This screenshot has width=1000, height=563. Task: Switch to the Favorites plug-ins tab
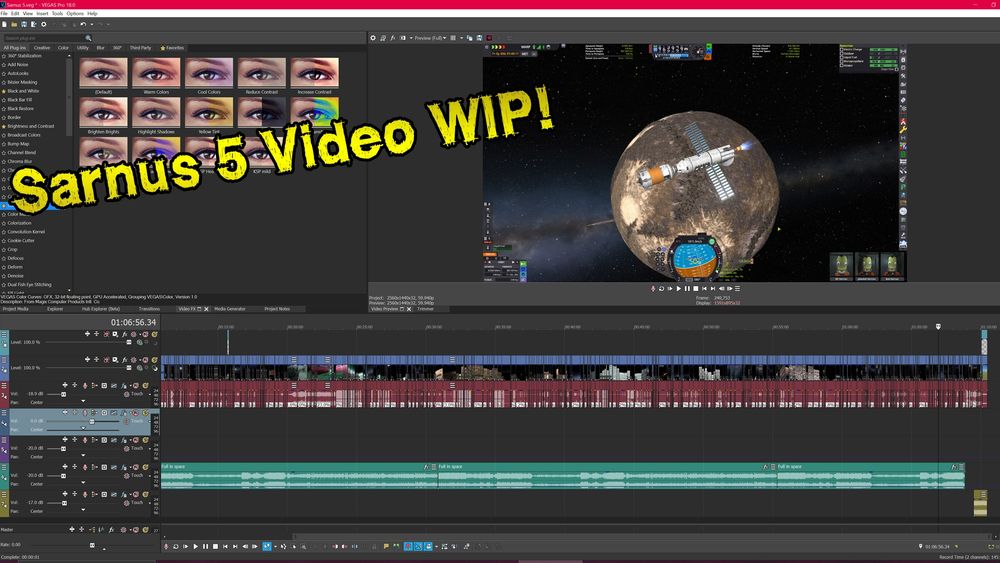click(x=172, y=48)
